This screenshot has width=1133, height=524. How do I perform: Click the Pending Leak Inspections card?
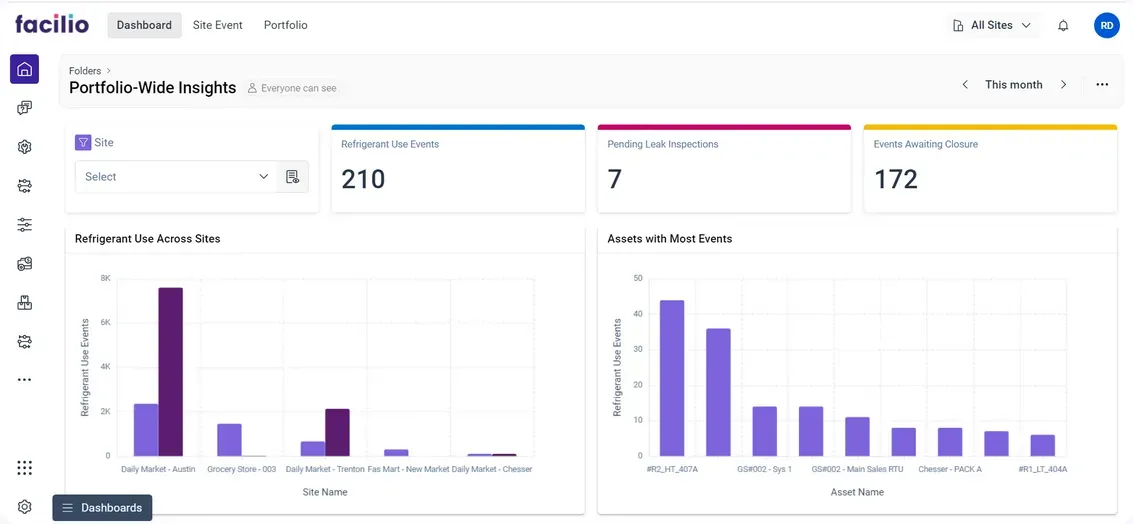(724, 168)
